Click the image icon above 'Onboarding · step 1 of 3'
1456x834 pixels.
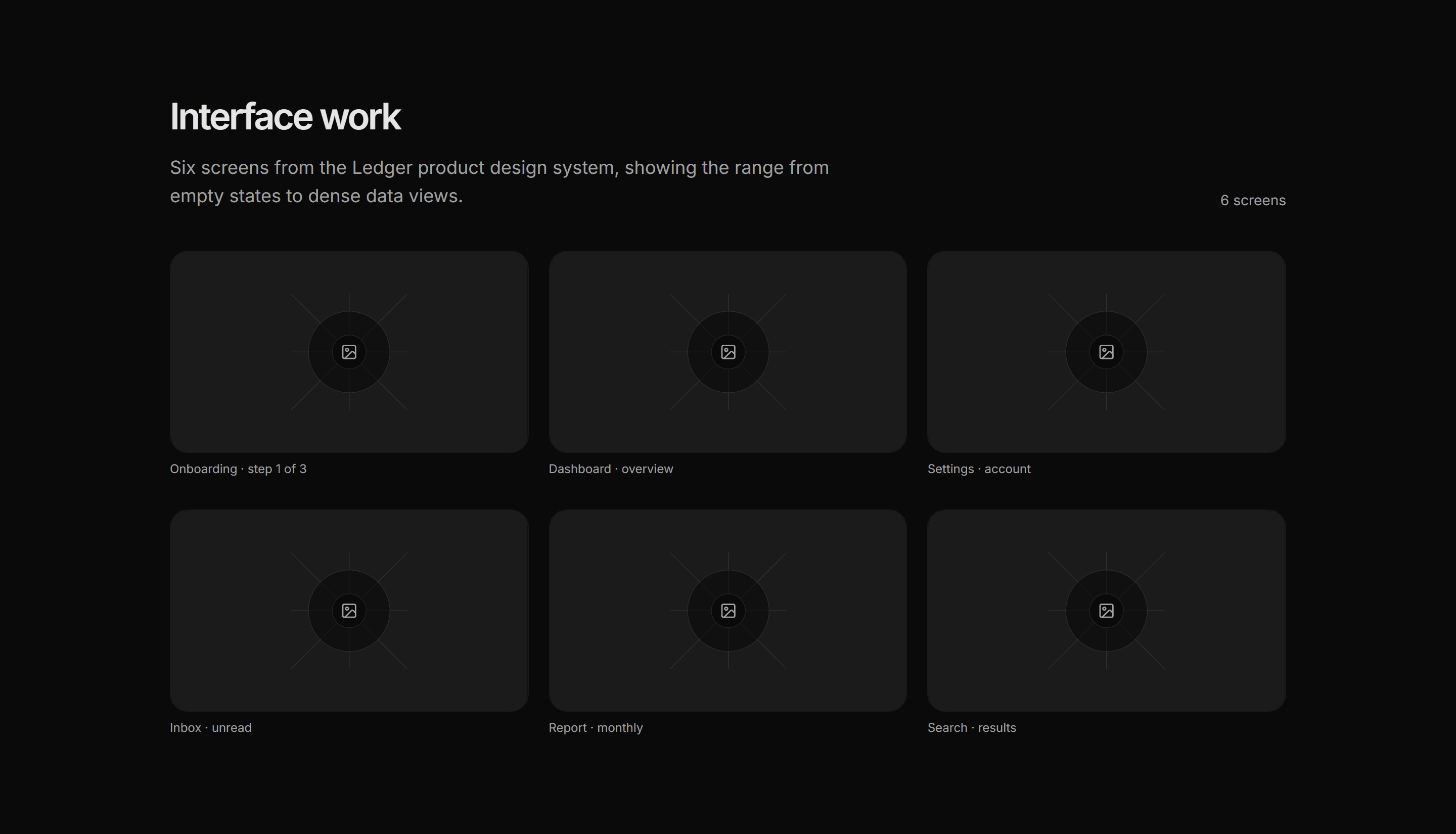point(349,352)
